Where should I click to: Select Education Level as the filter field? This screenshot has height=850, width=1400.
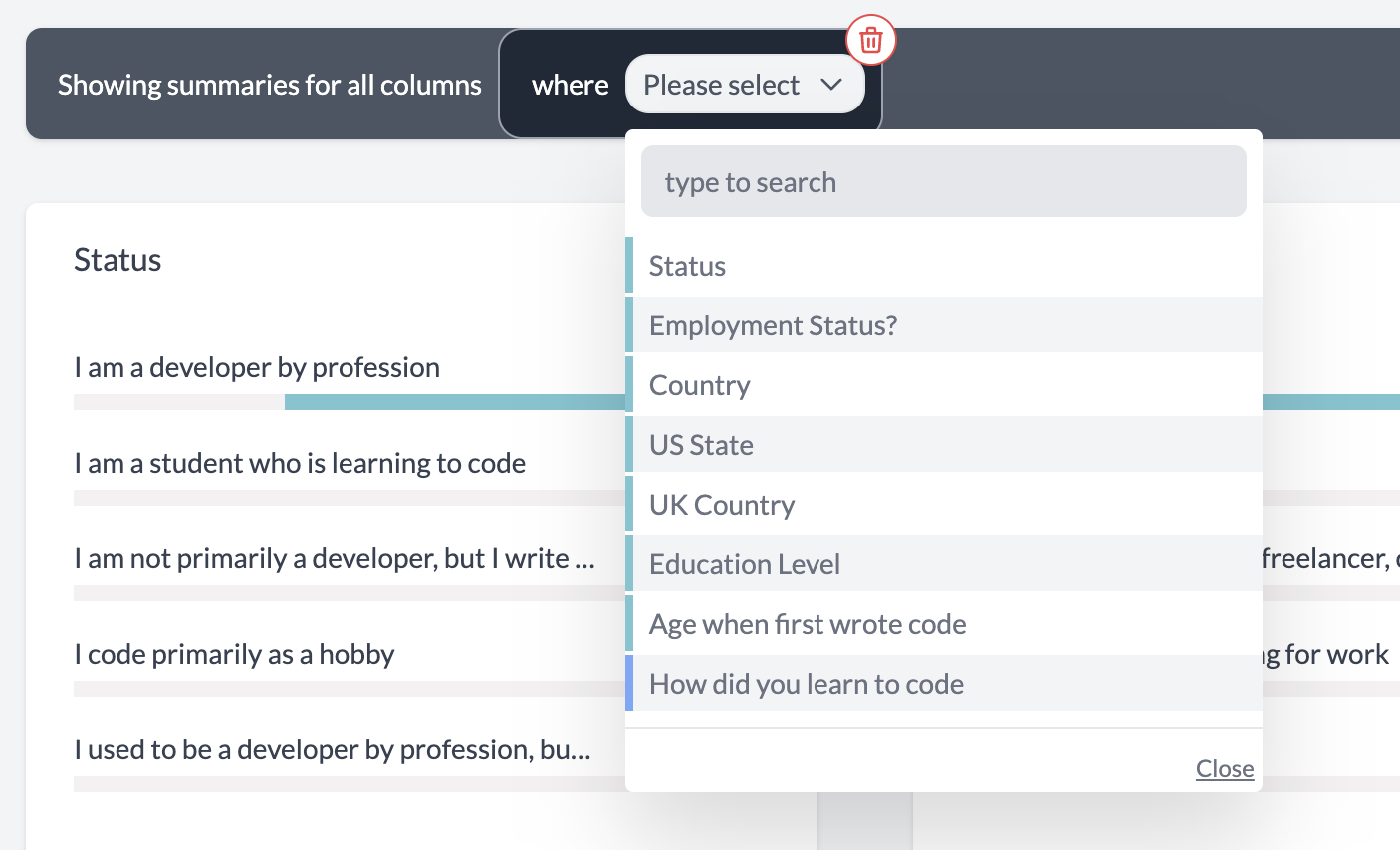pos(744,563)
